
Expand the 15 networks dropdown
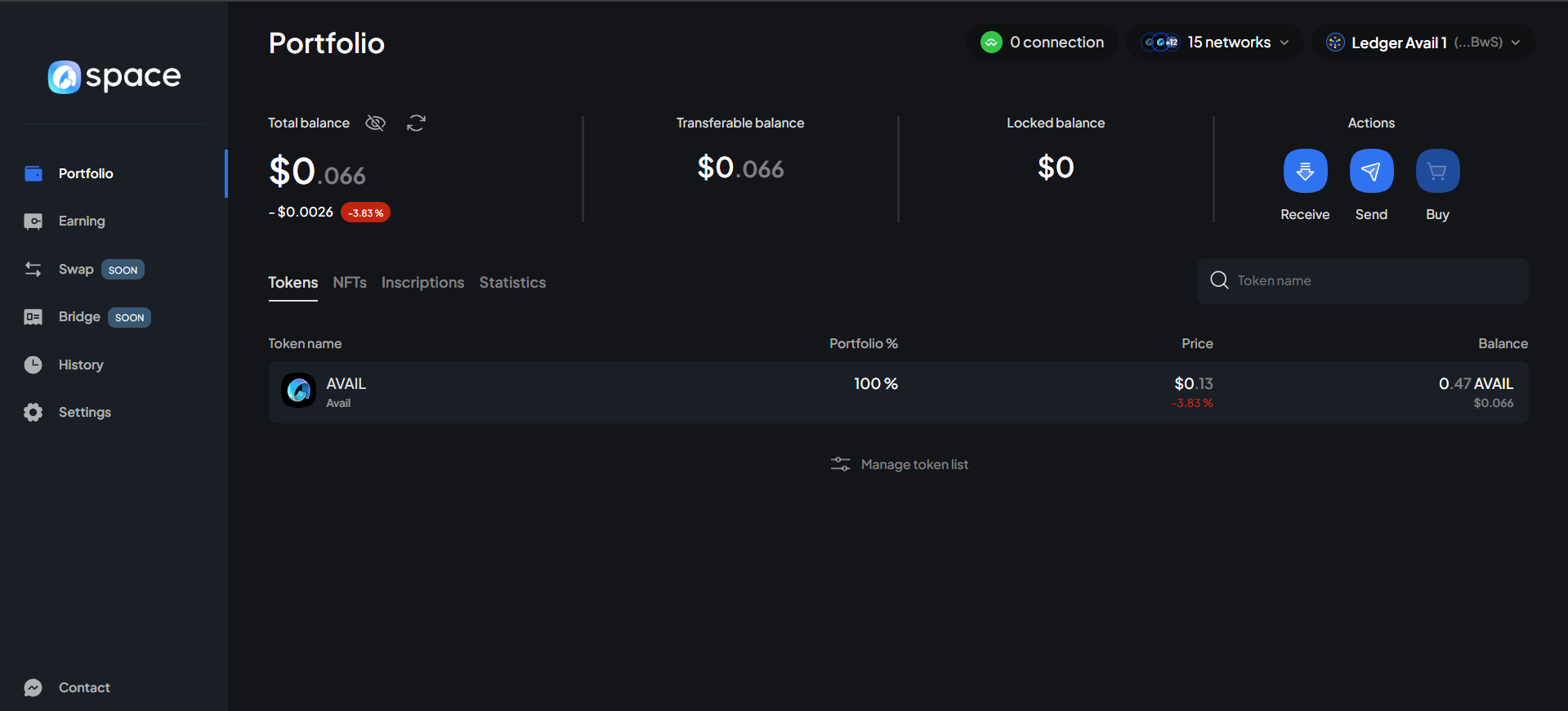pos(1214,42)
